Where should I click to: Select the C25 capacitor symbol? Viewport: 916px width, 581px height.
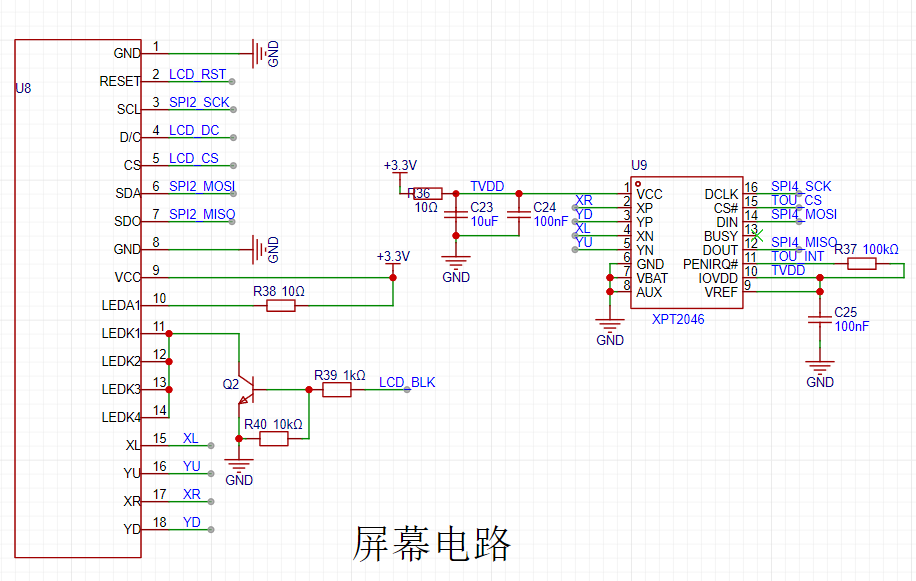tap(820, 319)
